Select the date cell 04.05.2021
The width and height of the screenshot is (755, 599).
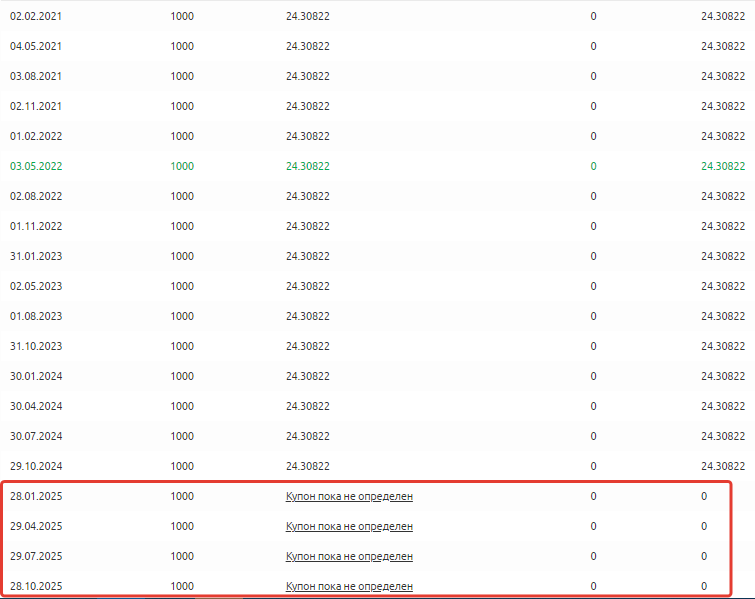(36, 46)
